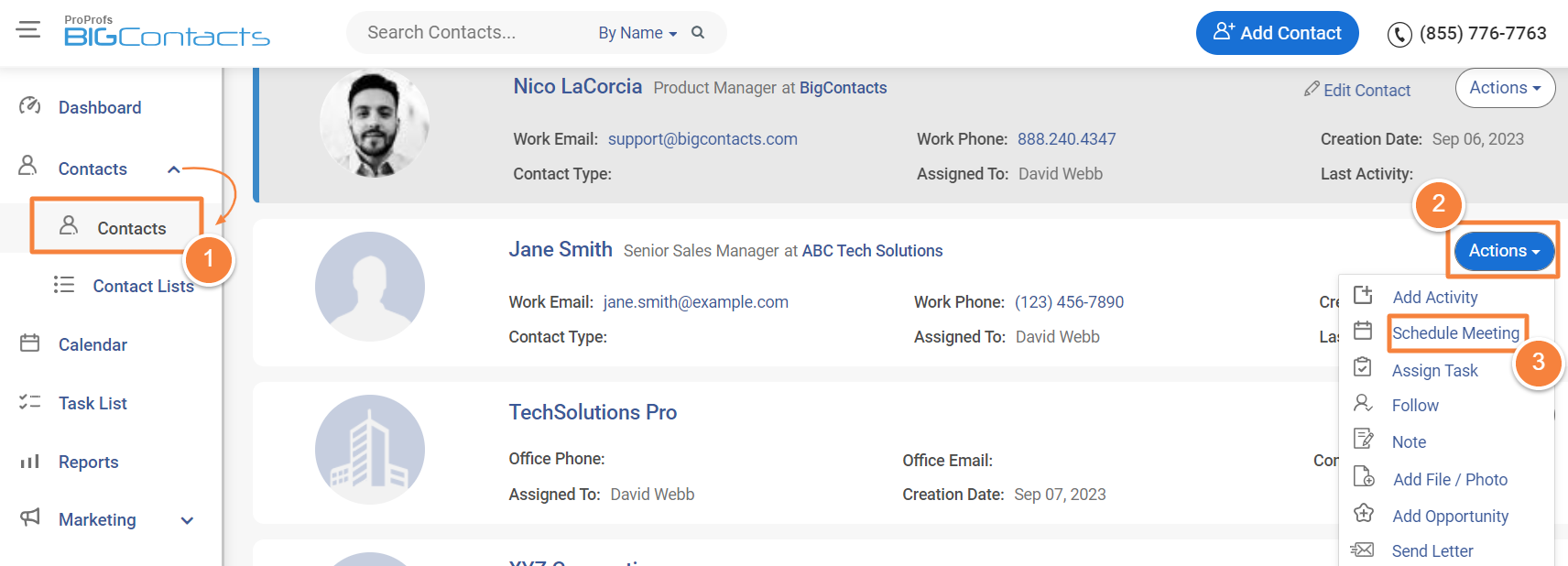The width and height of the screenshot is (1568, 566).
Task: Click the Reports bar chart icon
Action: tap(30, 462)
